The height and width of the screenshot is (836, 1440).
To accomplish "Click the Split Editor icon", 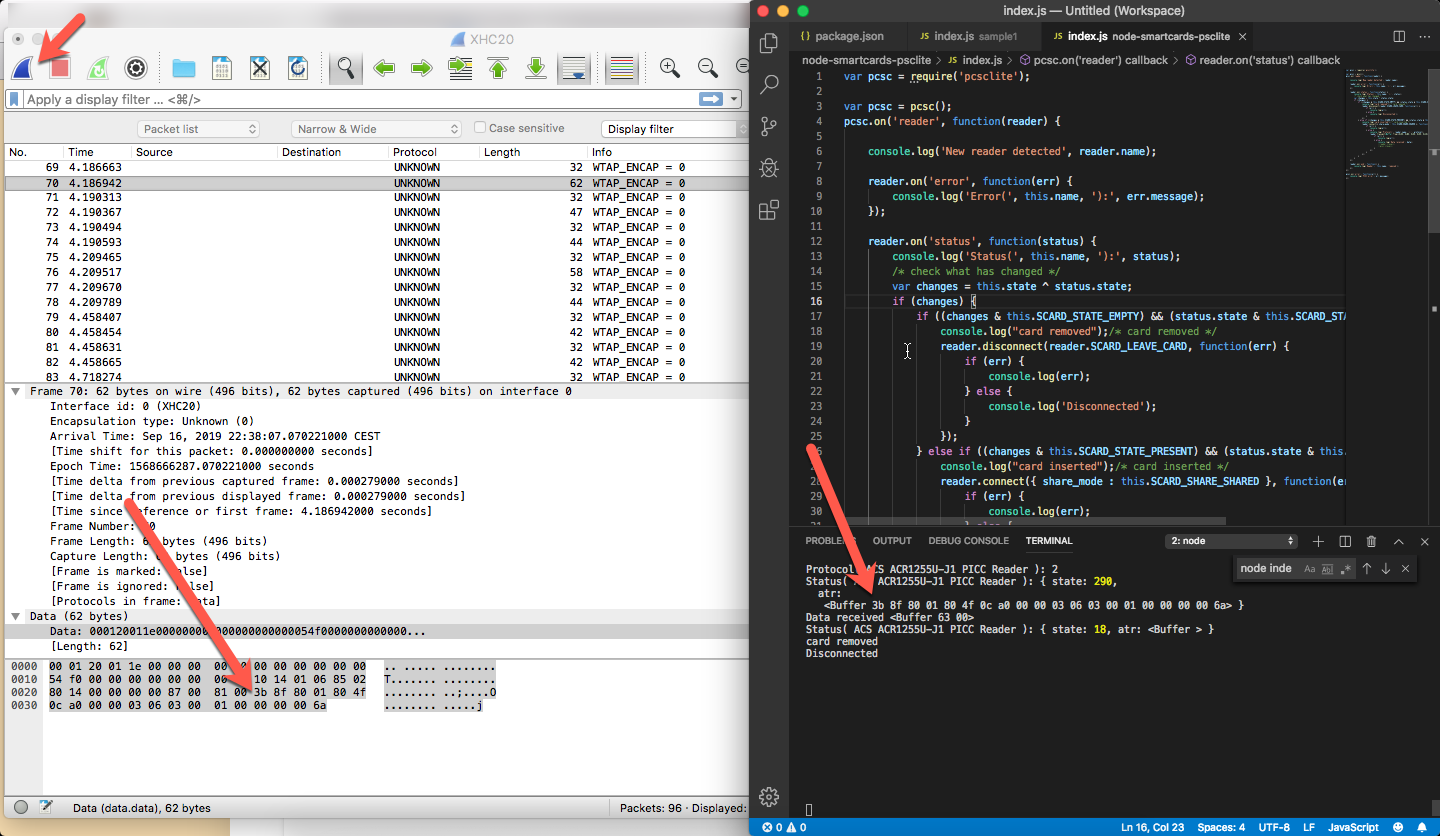I will (1398, 36).
